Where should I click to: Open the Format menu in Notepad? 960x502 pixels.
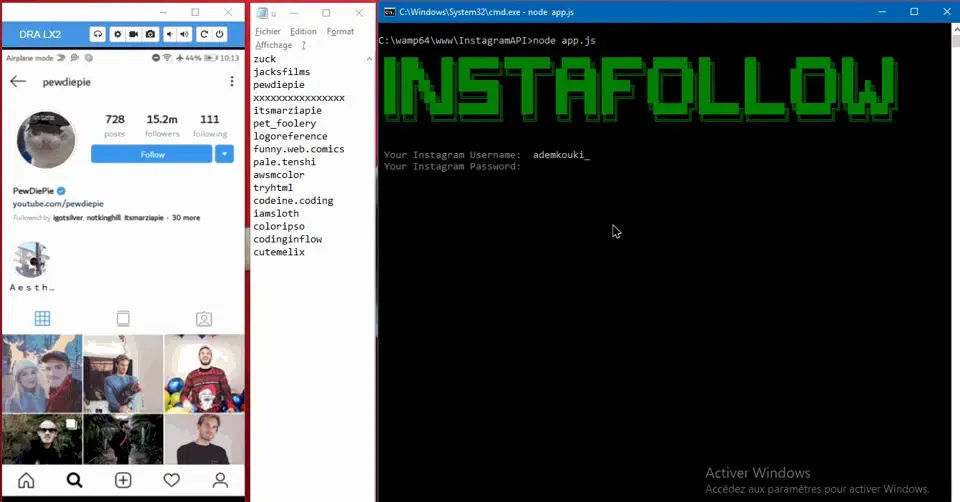pos(340,32)
